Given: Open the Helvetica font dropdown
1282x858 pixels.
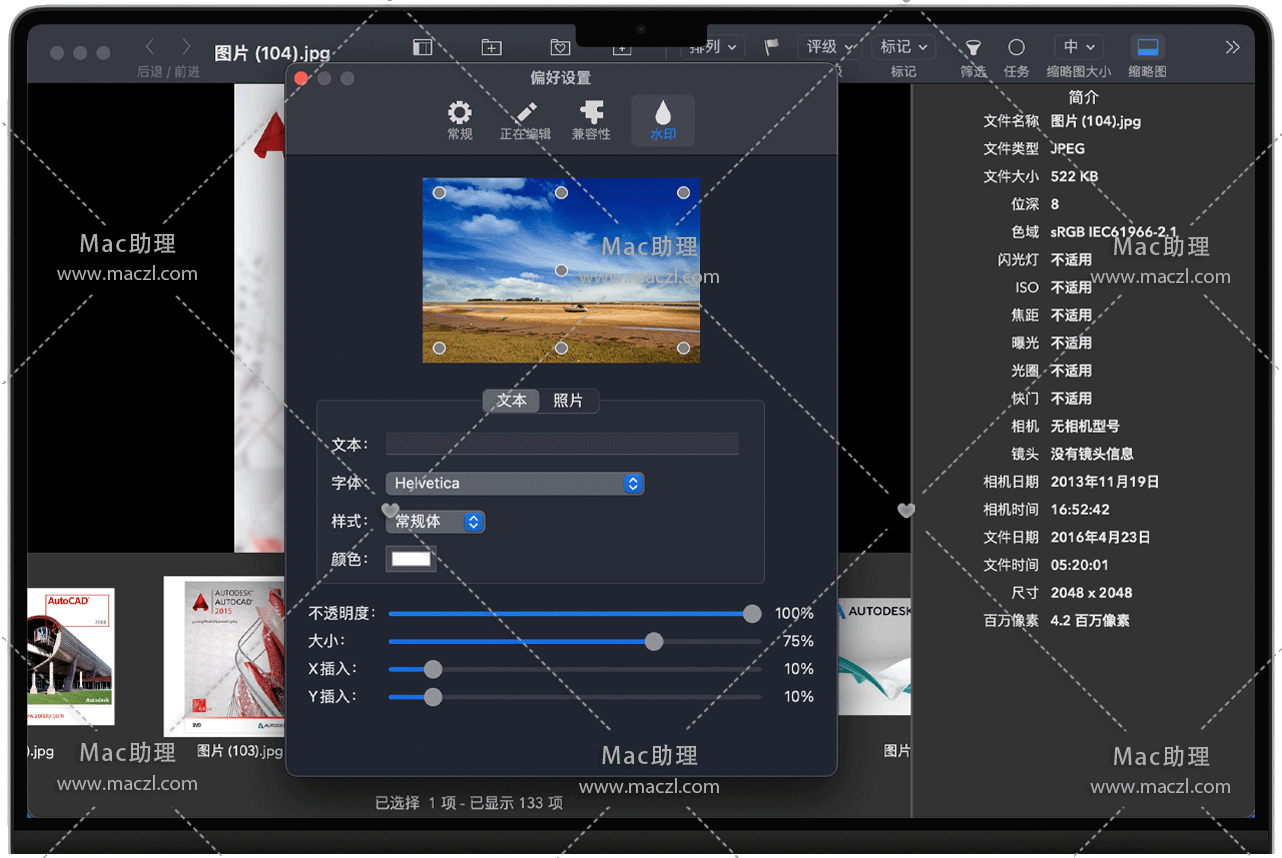Looking at the screenshot, I should 514,484.
